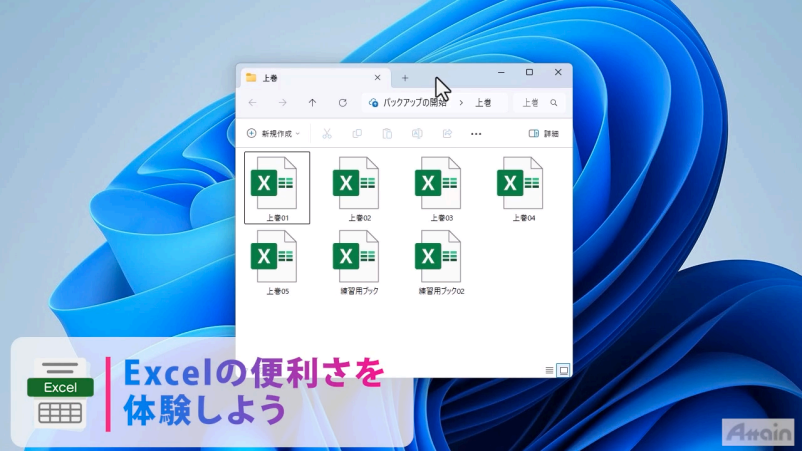Viewport: 802px width, 451px height.
Task: Navigate up one folder level
Action: pos(312,102)
